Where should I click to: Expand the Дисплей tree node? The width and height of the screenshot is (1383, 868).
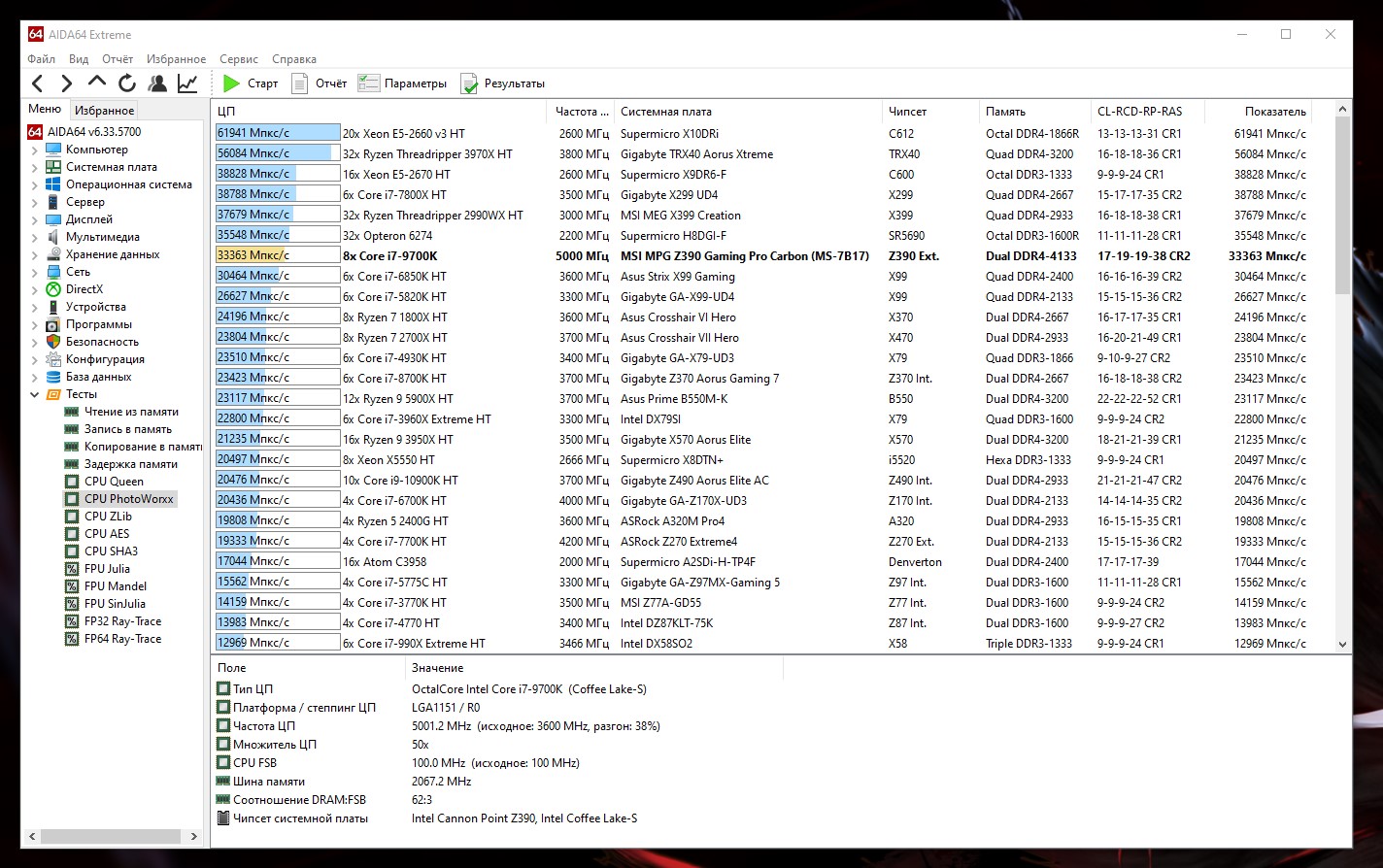click(35, 219)
